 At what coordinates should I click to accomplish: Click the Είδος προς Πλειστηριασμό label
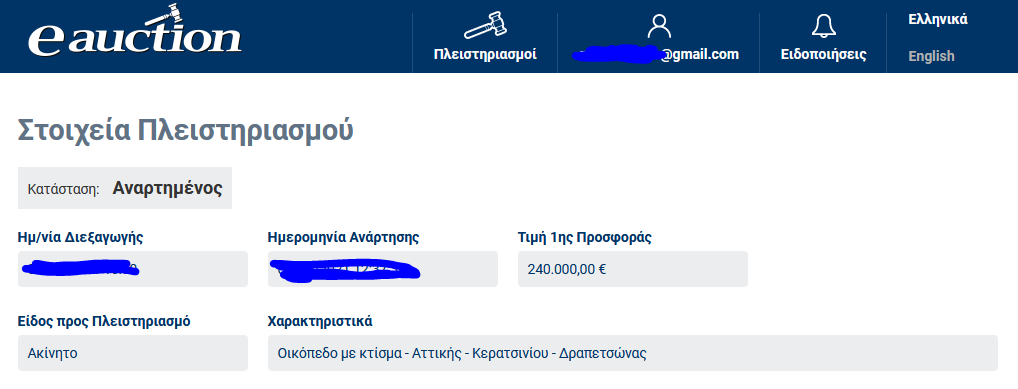[104, 321]
